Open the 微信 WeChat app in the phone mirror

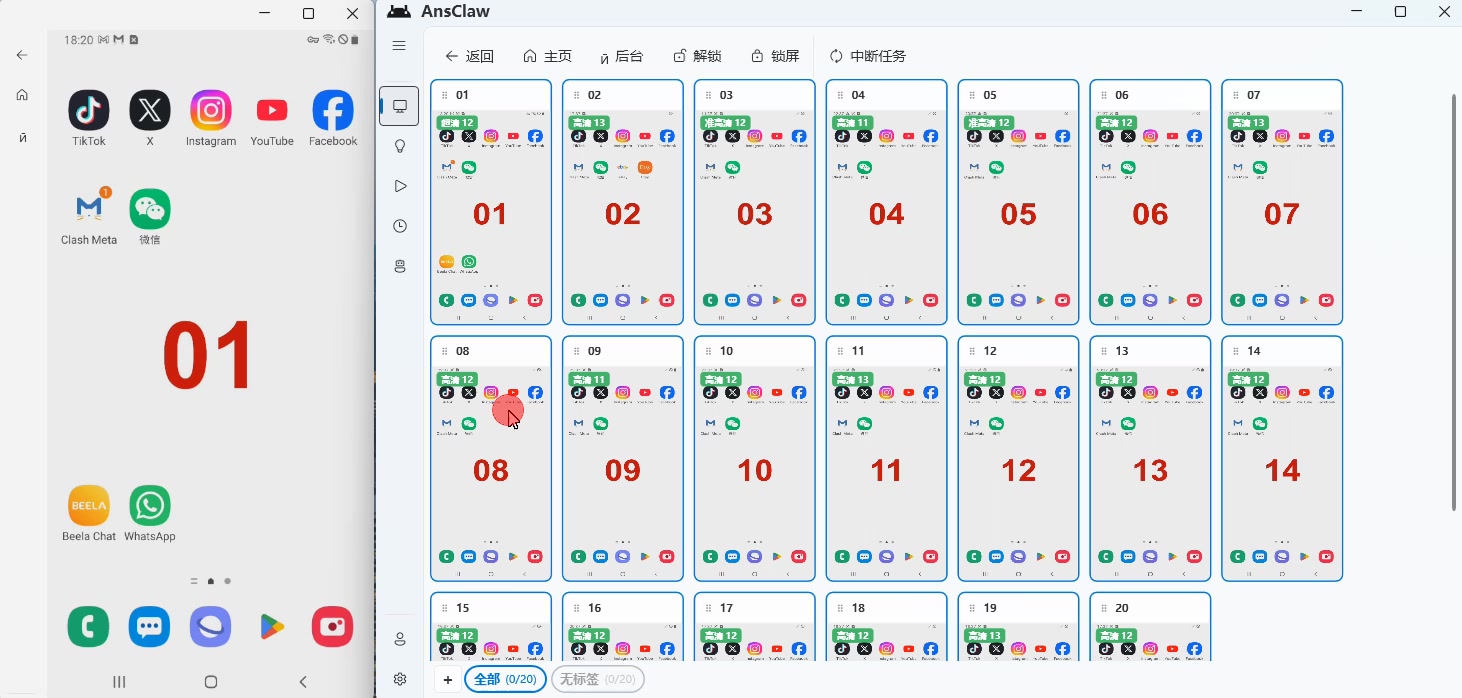(150, 209)
